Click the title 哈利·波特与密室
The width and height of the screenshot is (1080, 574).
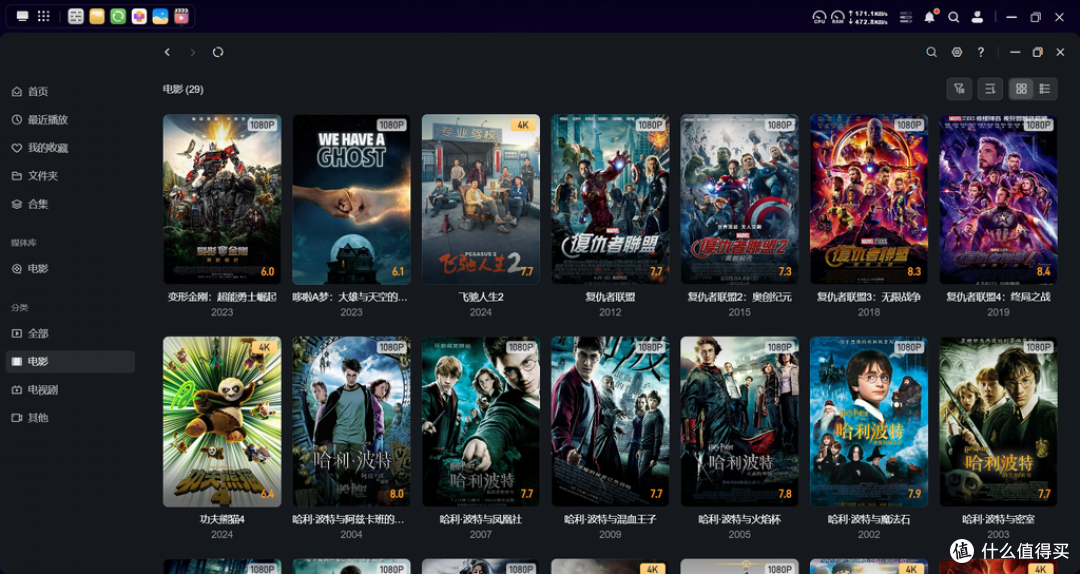point(998,520)
